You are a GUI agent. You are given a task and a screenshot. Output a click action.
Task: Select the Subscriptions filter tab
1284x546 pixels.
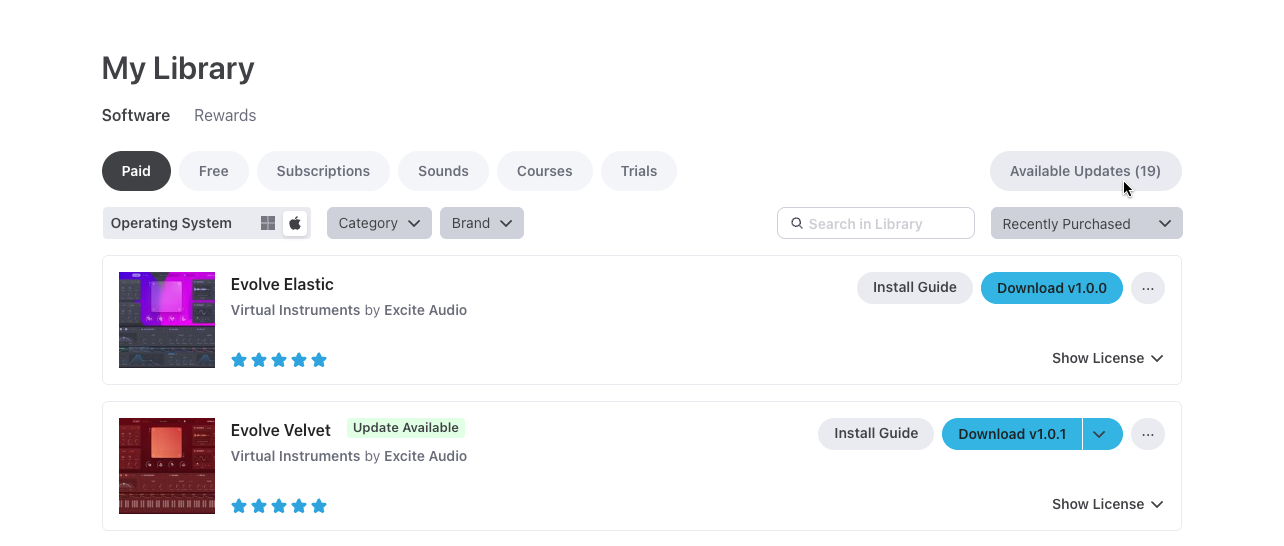point(323,171)
